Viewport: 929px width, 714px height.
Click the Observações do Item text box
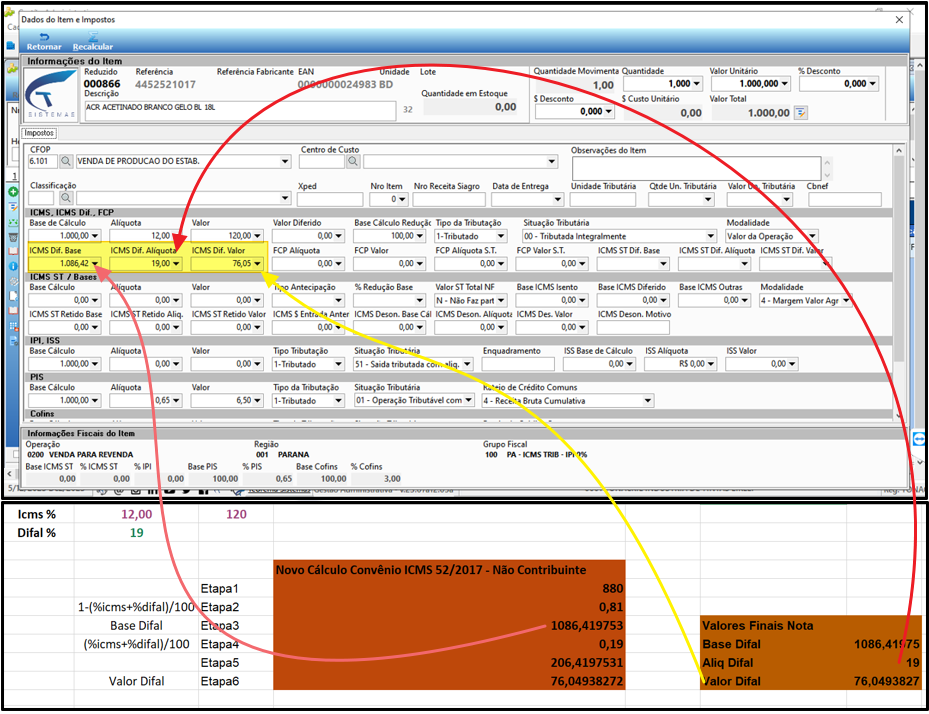click(696, 168)
